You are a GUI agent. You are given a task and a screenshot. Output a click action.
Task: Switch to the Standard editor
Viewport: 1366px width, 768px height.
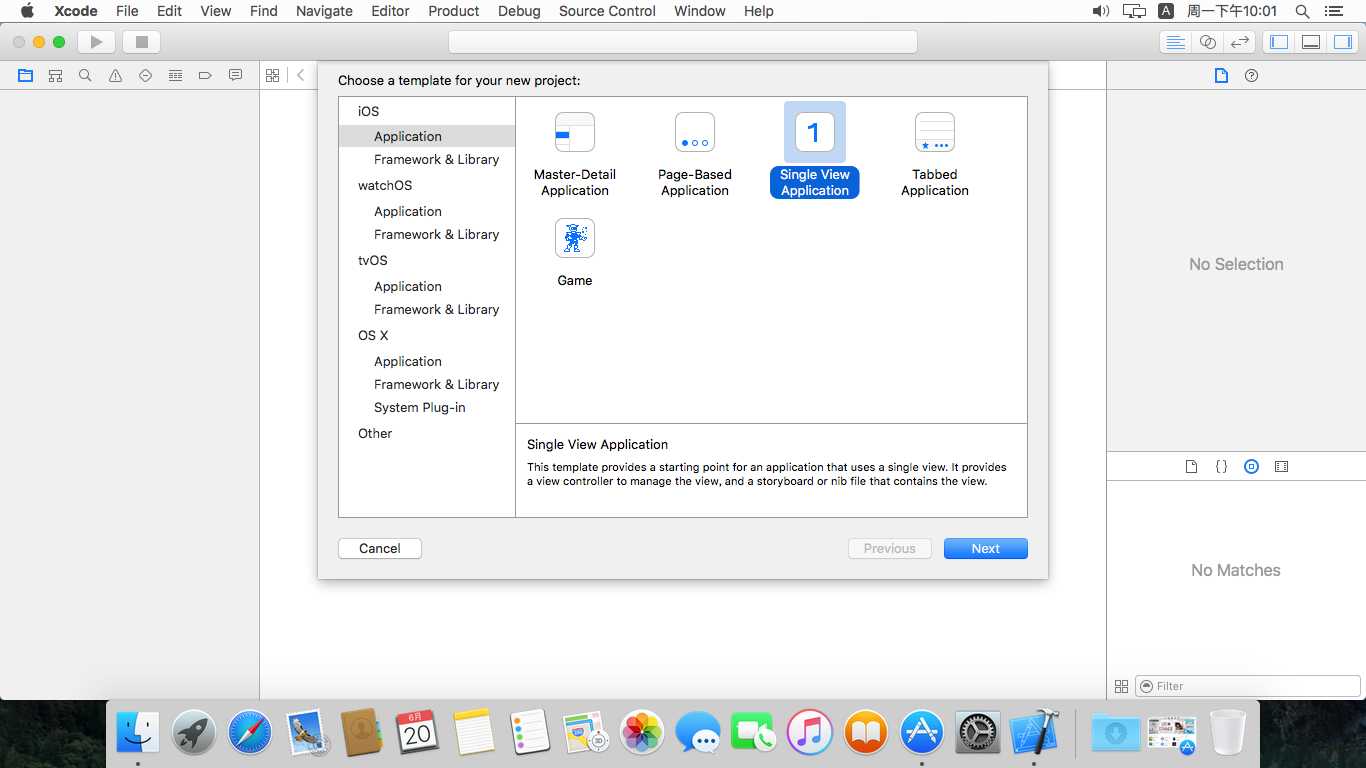point(1176,42)
